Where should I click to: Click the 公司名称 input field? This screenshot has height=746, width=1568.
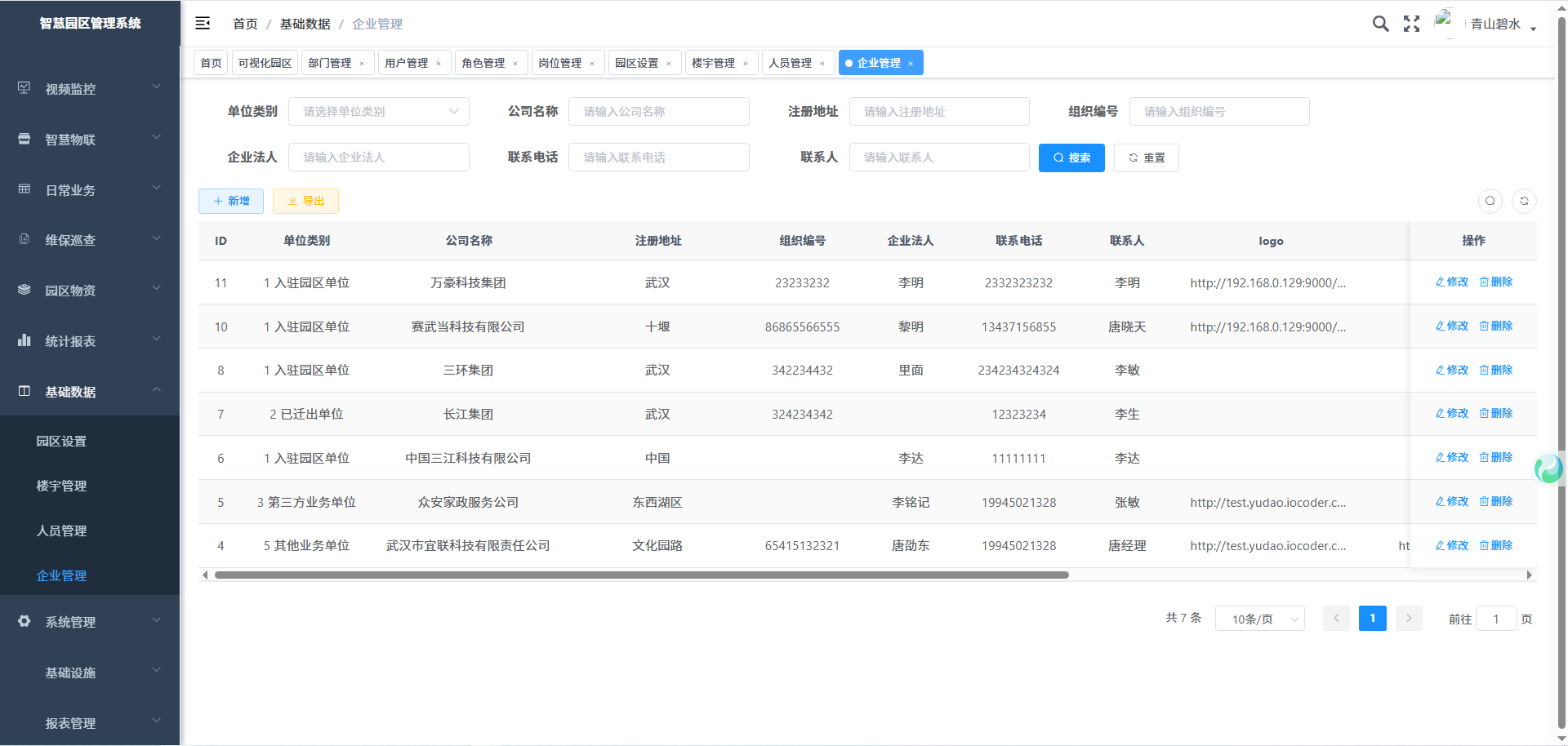(658, 112)
